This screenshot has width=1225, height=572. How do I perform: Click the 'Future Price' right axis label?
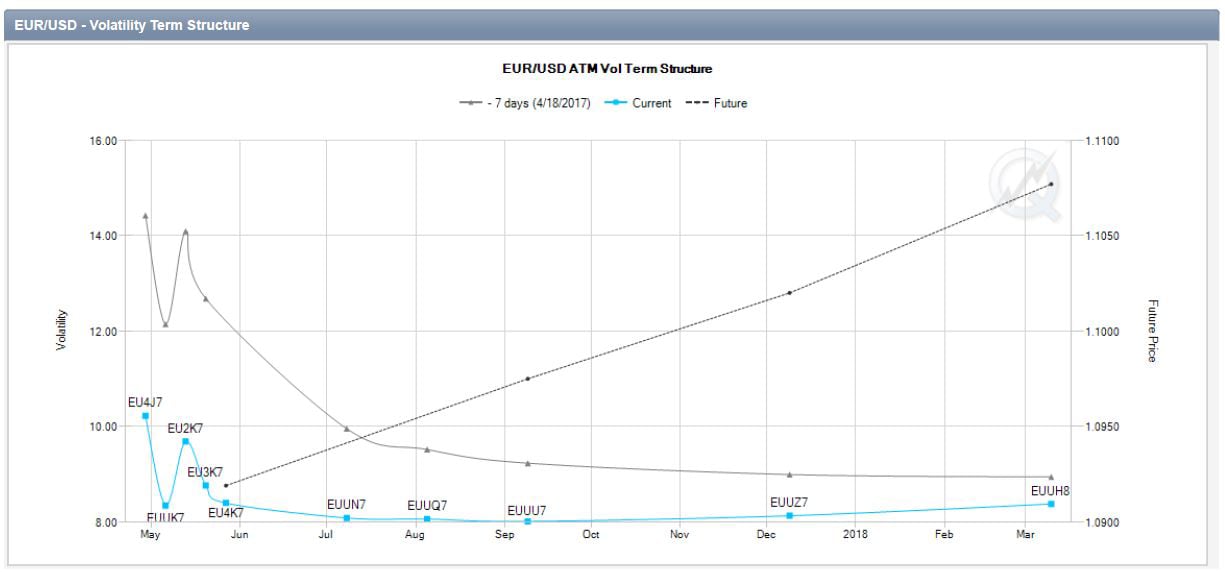1152,330
